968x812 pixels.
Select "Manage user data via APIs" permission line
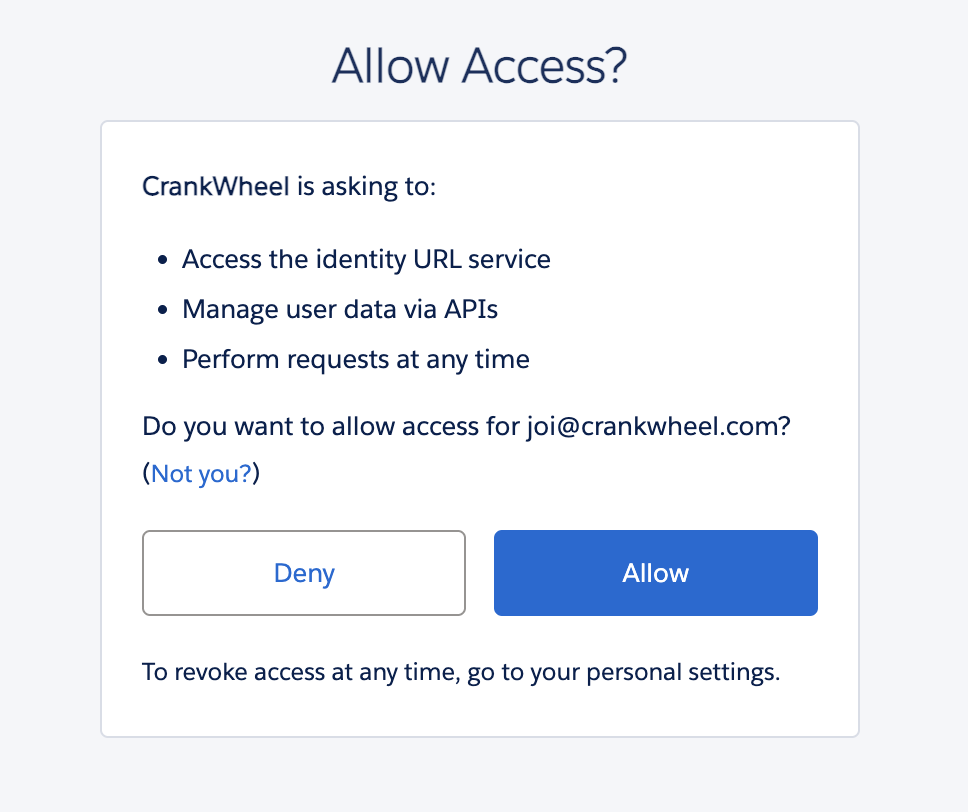pos(340,309)
